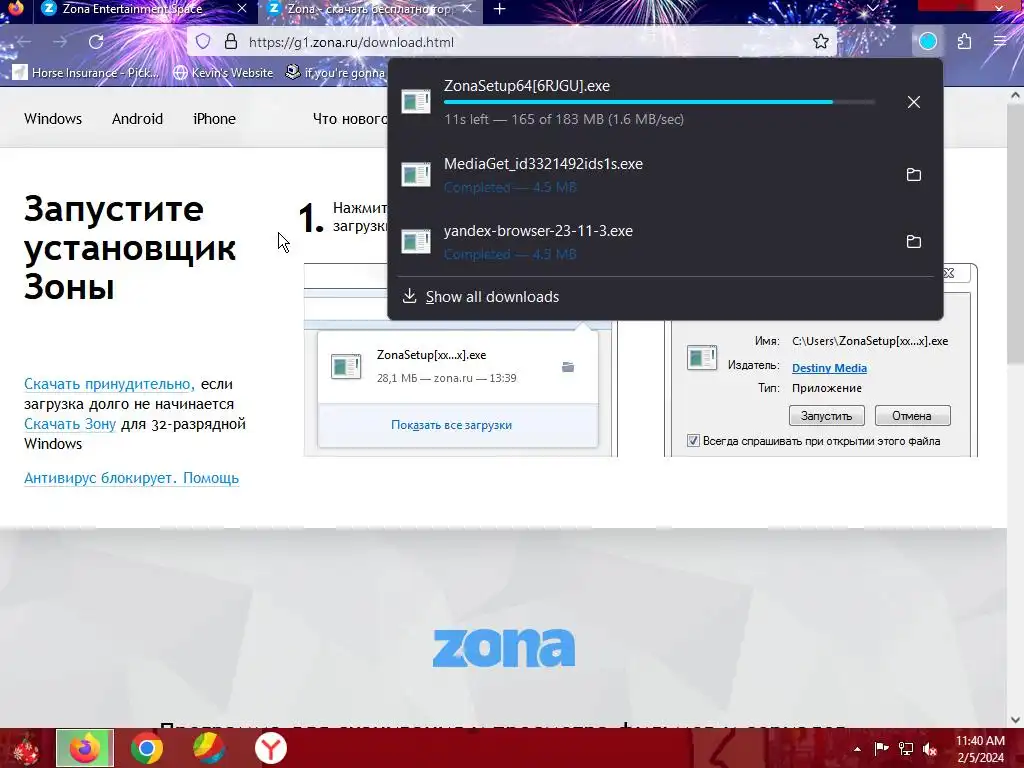Click Скачать Зону 32-bit link
Image resolution: width=1024 pixels, height=768 pixels.
coord(70,424)
